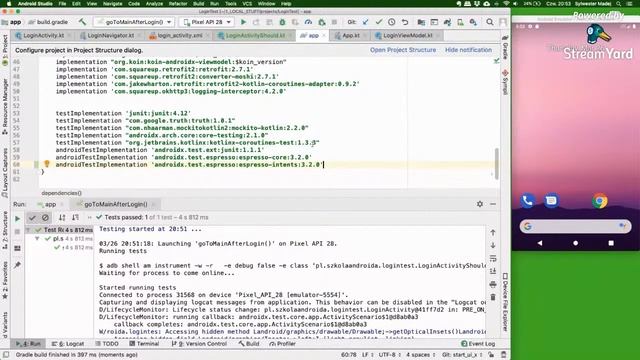Viewport: 640px width, 360px height.
Task: Sort test results alphabetically
Action: [62, 218]
